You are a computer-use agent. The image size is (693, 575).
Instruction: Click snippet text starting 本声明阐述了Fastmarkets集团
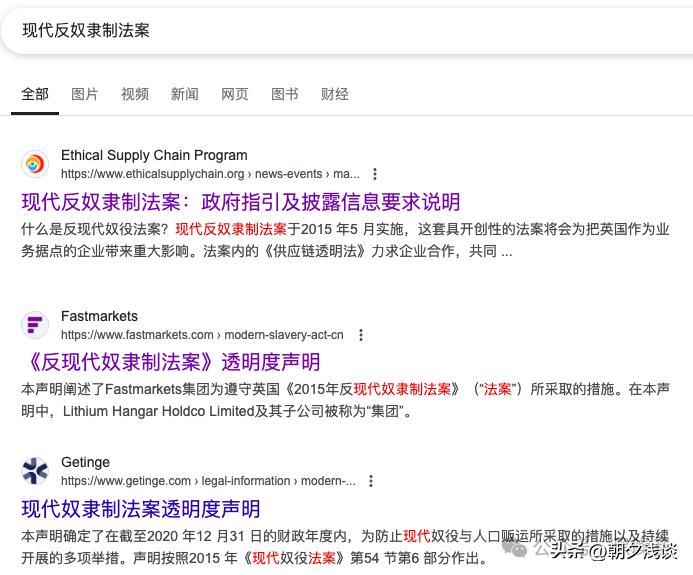pyautogui.click(x=346, y=400)
